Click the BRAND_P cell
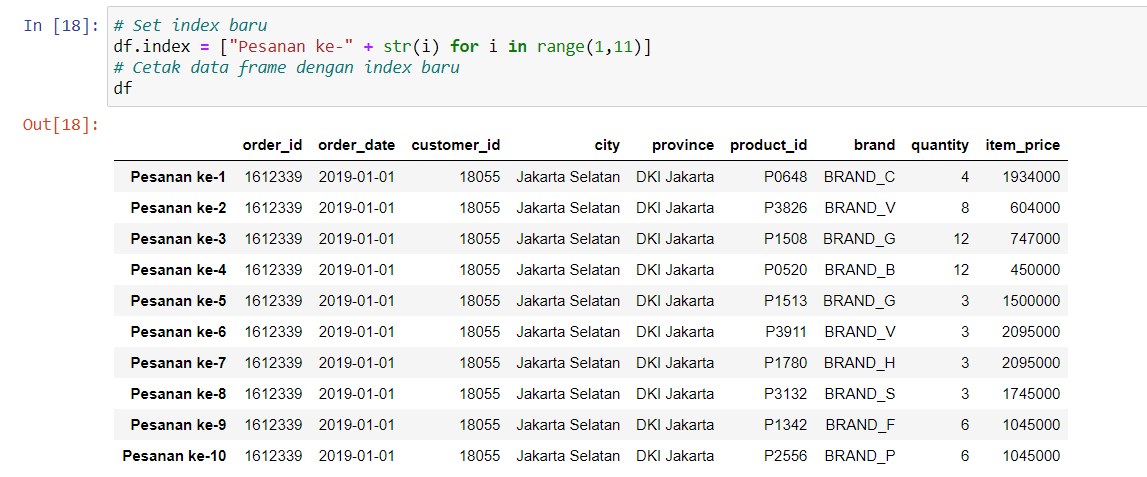 [860, 456]
